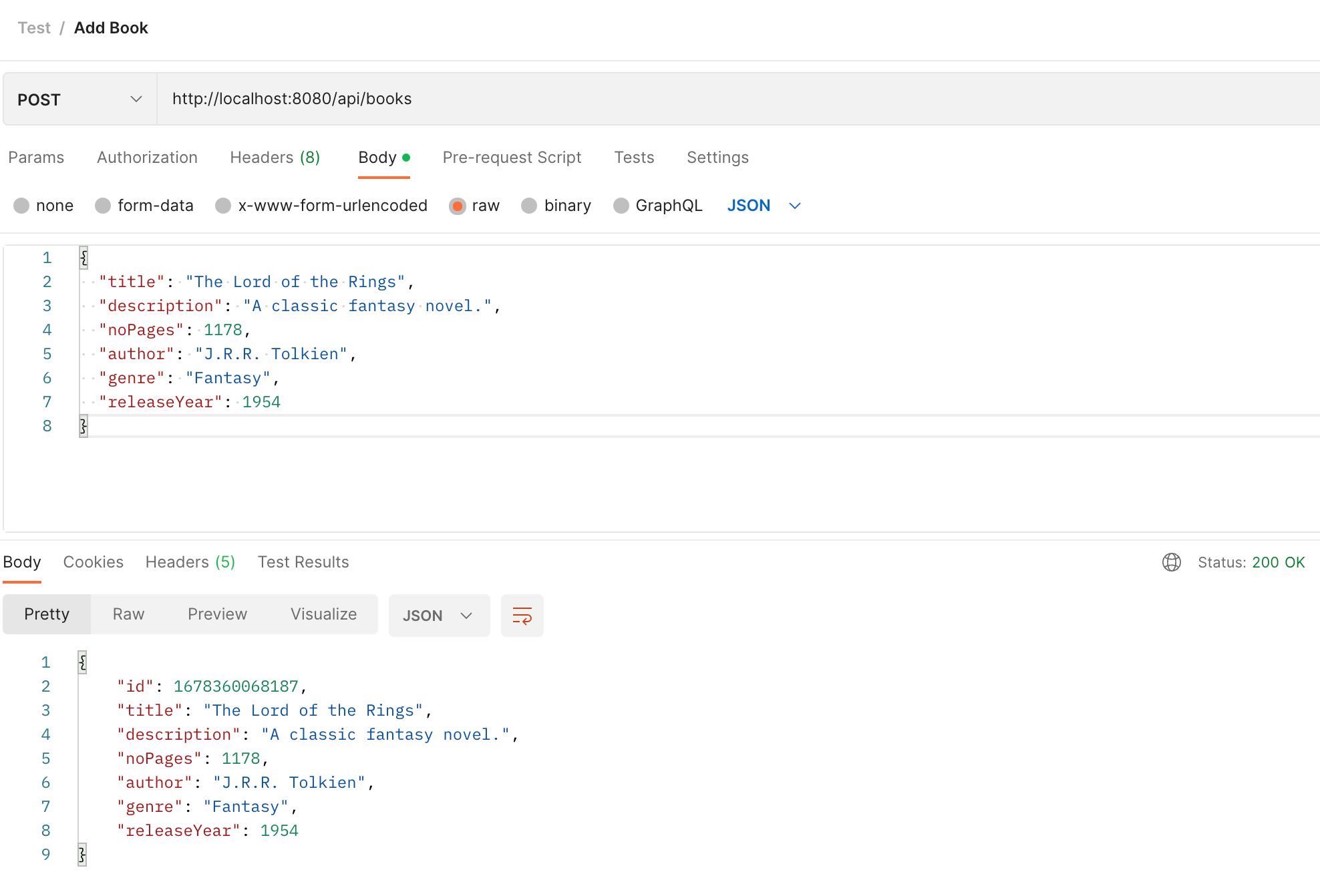The height and width of the screenshot is (896, 1320).
Task: Open the Pre-request Script tab
Action: click(x=512, y=158)
